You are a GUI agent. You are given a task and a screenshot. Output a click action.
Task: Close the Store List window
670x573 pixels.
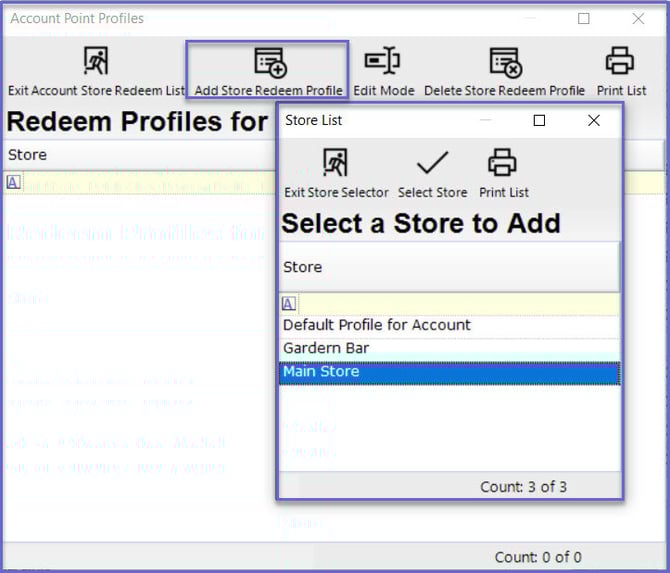[x=593, y=120]
